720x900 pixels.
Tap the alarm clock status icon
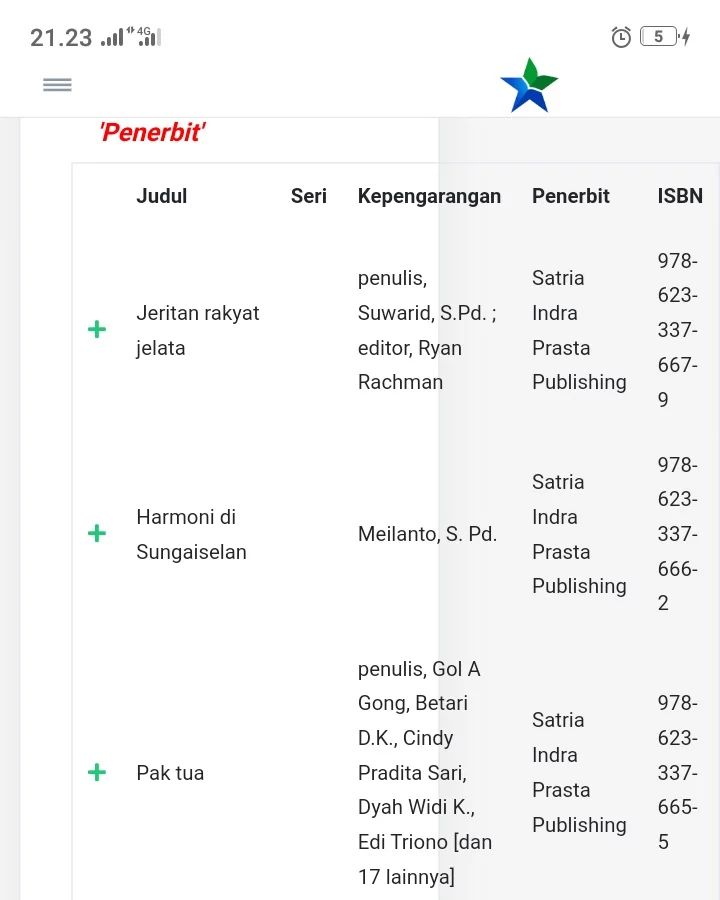click(x=621, y=37)
